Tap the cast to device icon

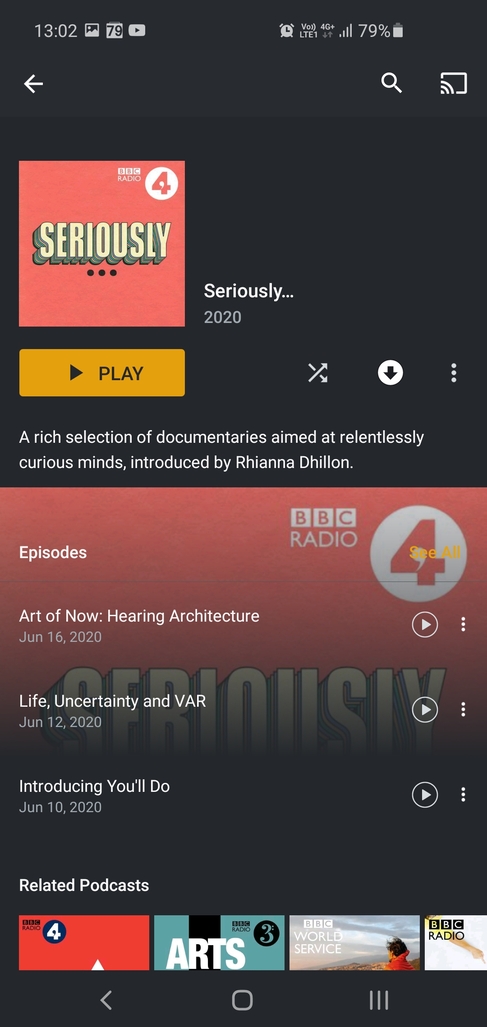coord(454,84)
